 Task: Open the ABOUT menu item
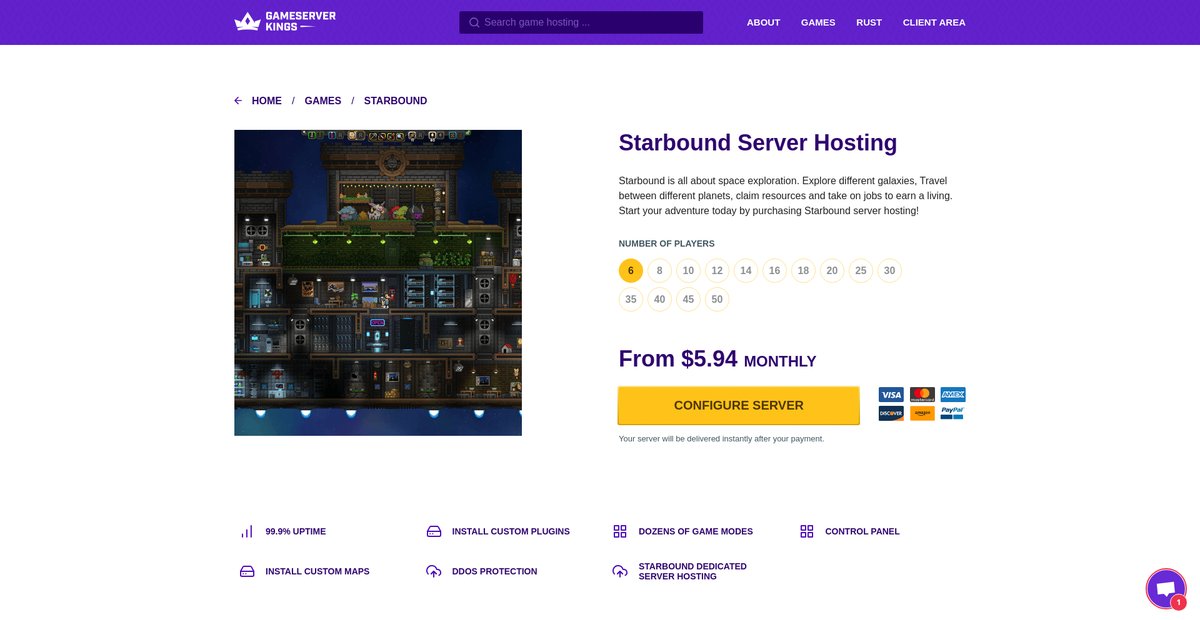763,22
